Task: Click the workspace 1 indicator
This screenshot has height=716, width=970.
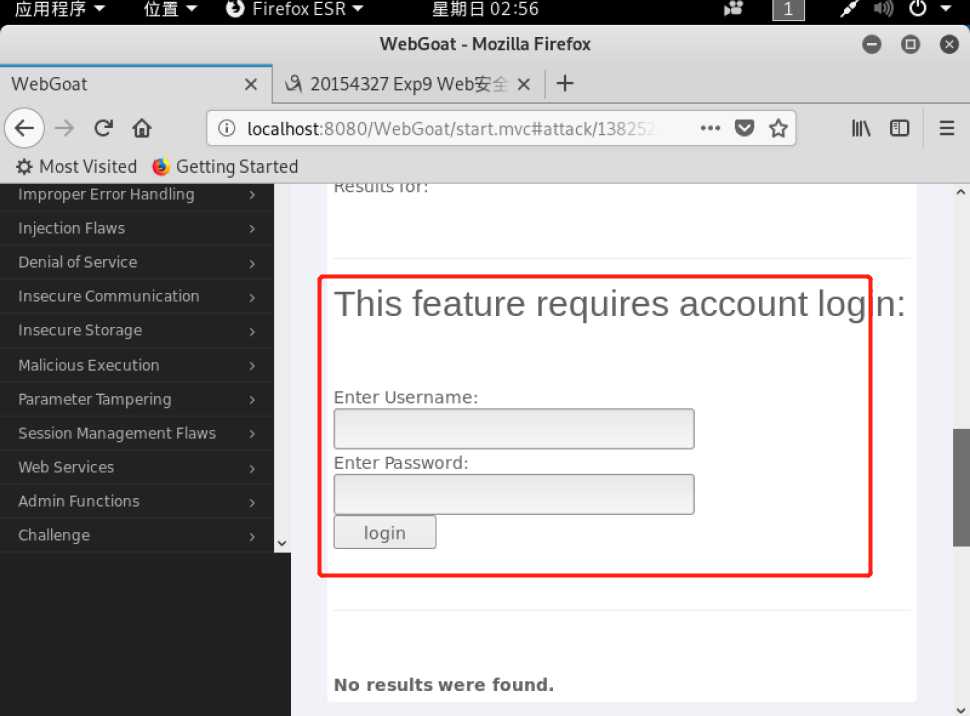Action: coord(788,9)
